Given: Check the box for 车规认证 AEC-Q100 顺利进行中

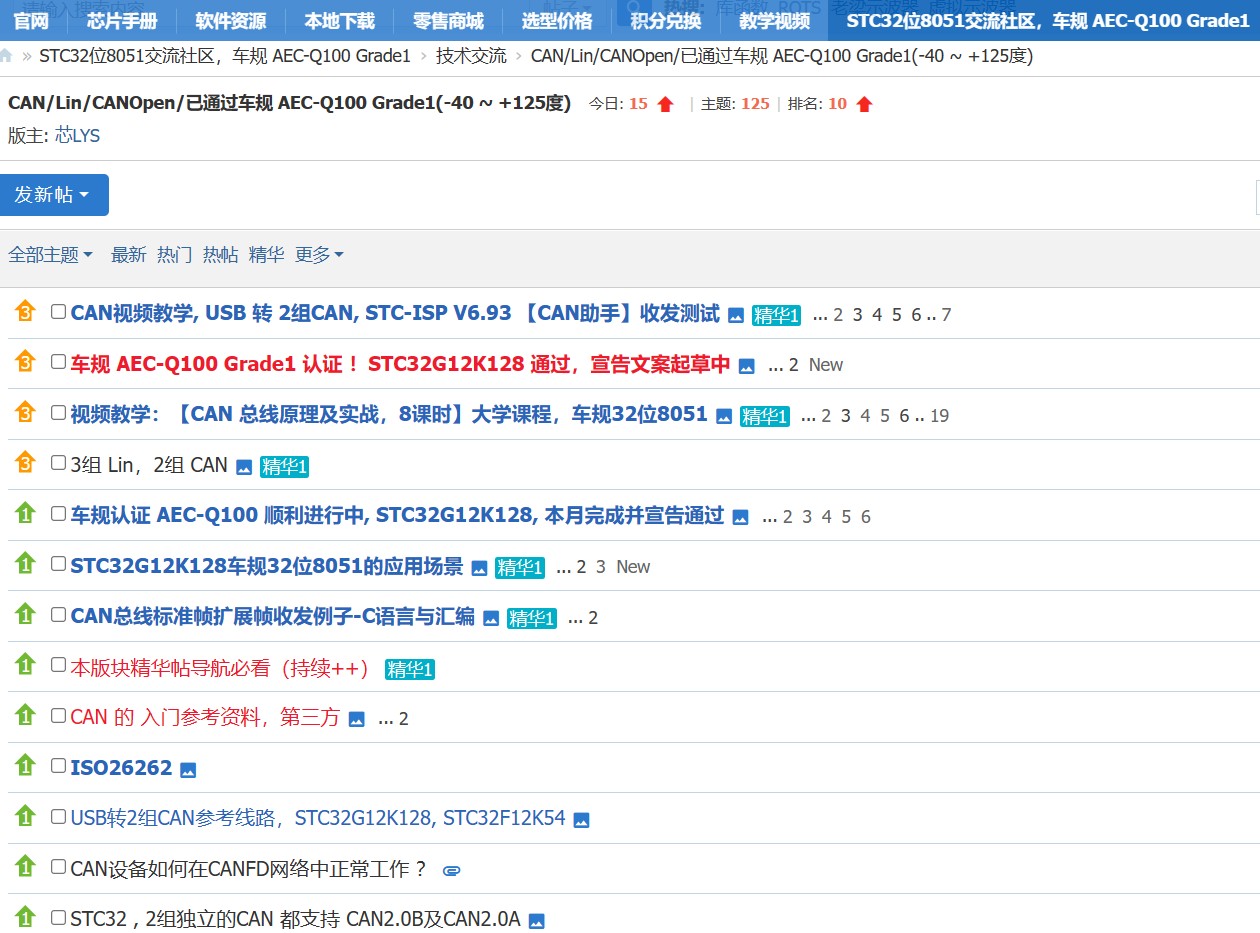Looking at the screenshot, I should coord(58,514).
